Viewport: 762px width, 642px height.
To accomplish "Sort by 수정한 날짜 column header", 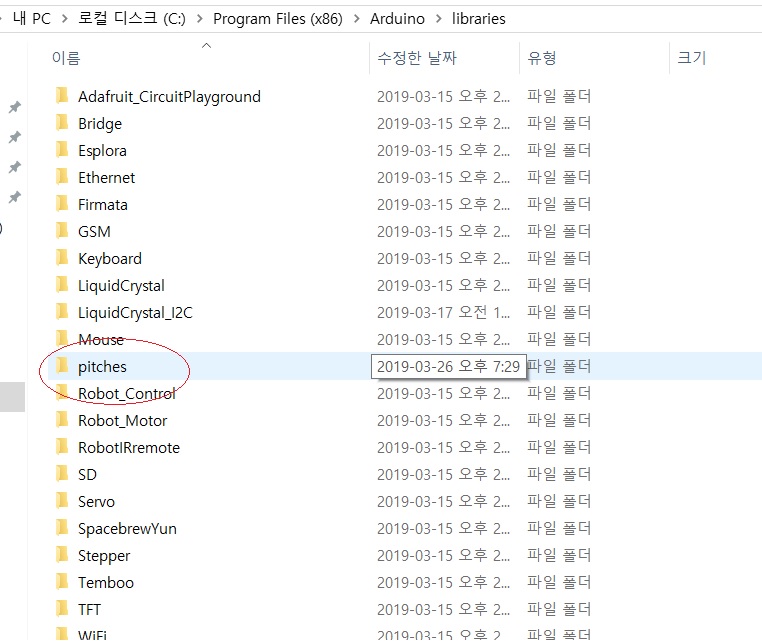I will [x=417, y=58].
